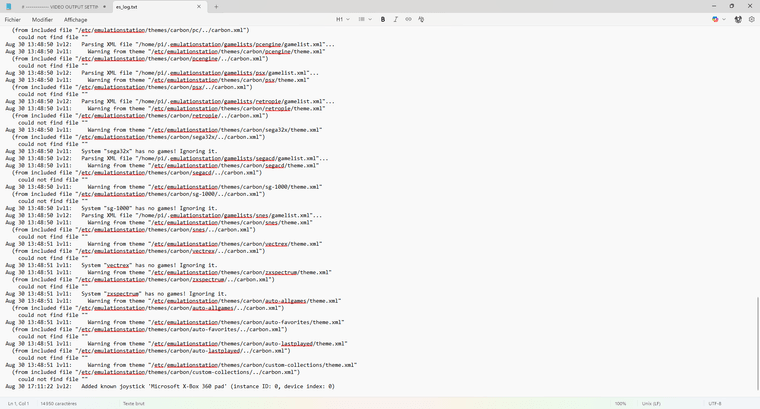The image size is (760, 409).
Task: Click the Warning line for auto-allgames/theme.xml
Action: (174, 301)
